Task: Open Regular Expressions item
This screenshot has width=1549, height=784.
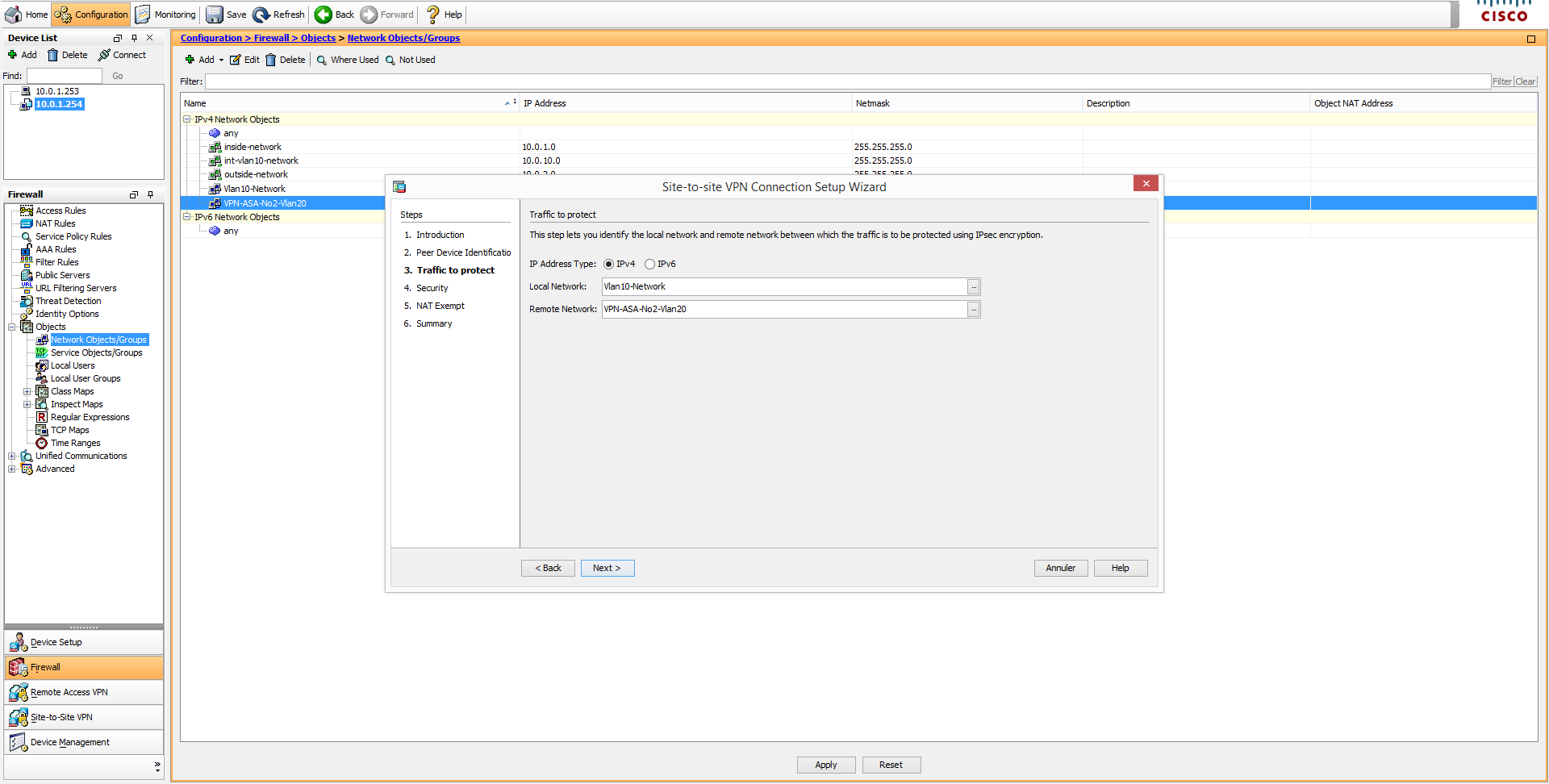Action: 90,417
